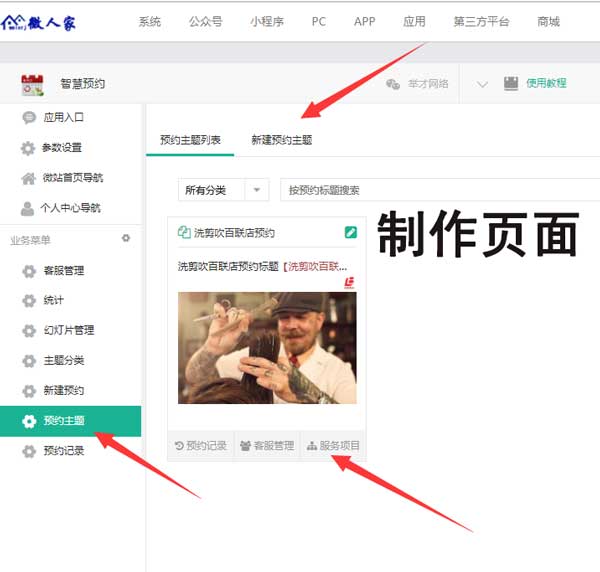Click the tutorial book icon
The image size is (600, 572).
[x=511, y=83]
